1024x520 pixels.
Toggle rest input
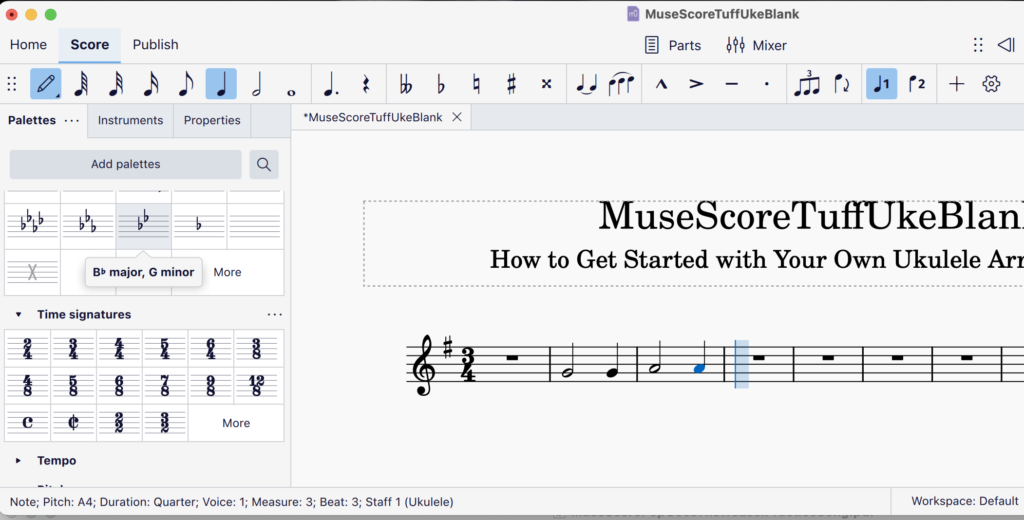(x=366, y=84)
